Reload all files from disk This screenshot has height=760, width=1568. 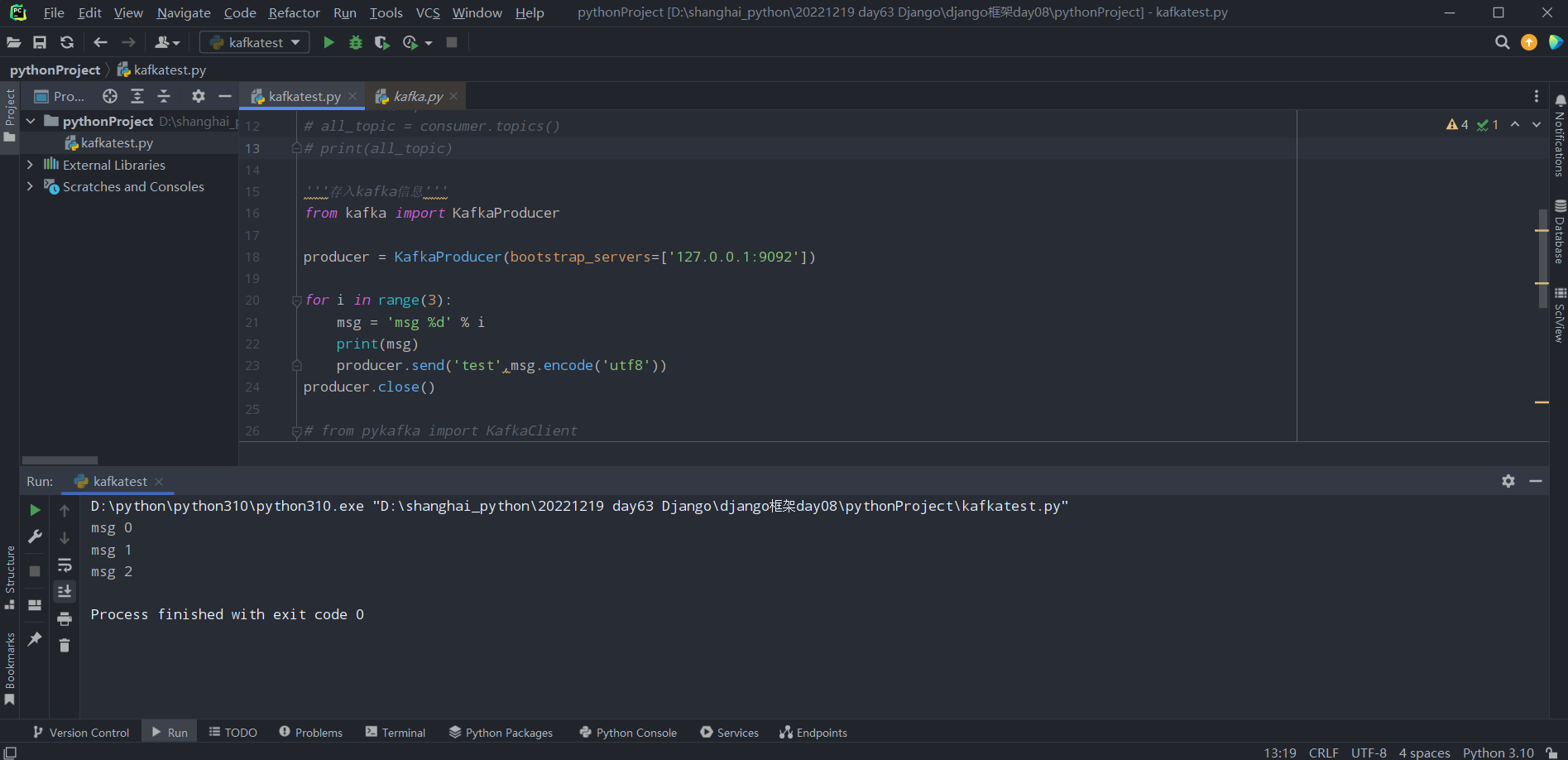click(67, 42)
